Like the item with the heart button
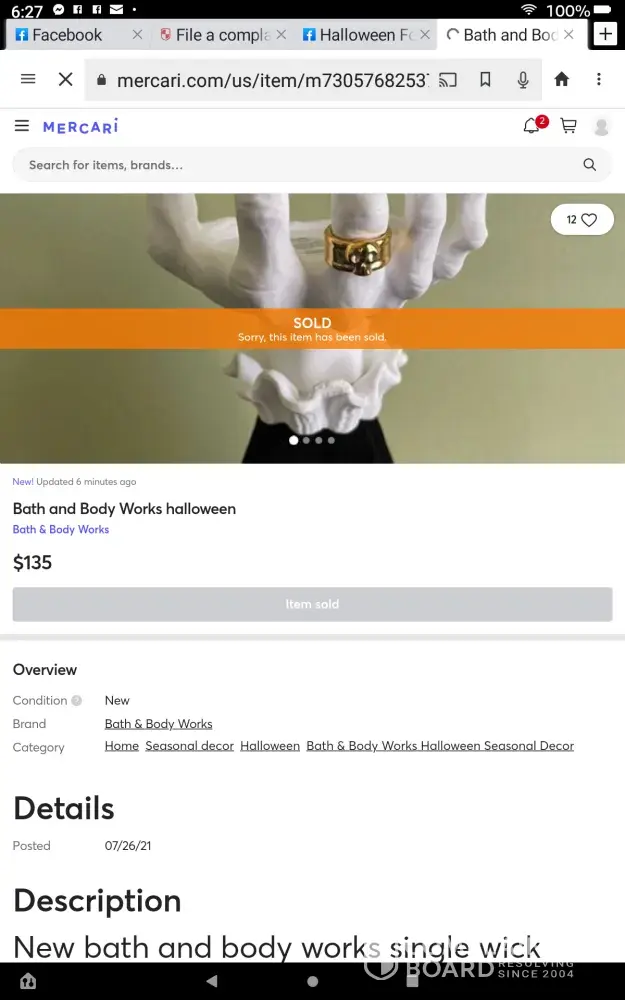This screenshot has width=625, height=1000. (x=582, y=219)
